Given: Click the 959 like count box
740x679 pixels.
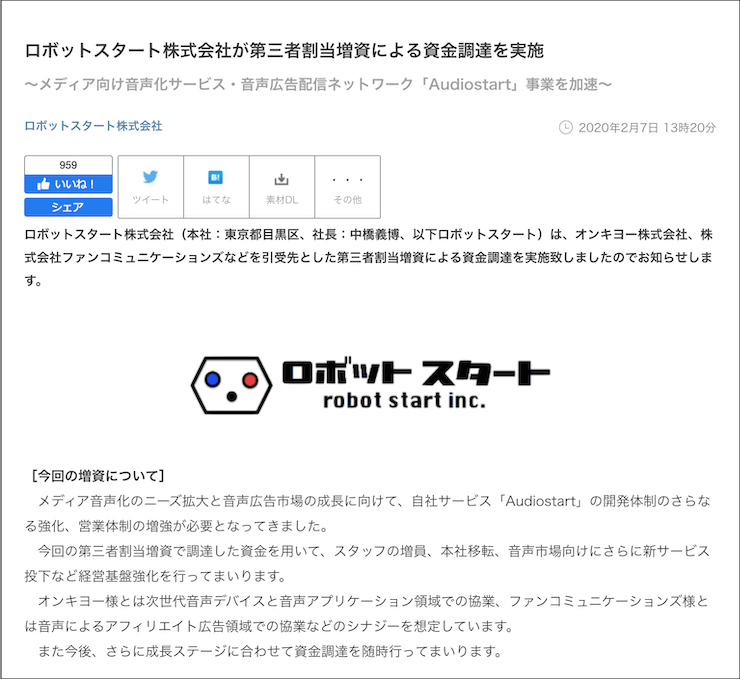Looking at the screenshot, I should [x=68, y=165].
